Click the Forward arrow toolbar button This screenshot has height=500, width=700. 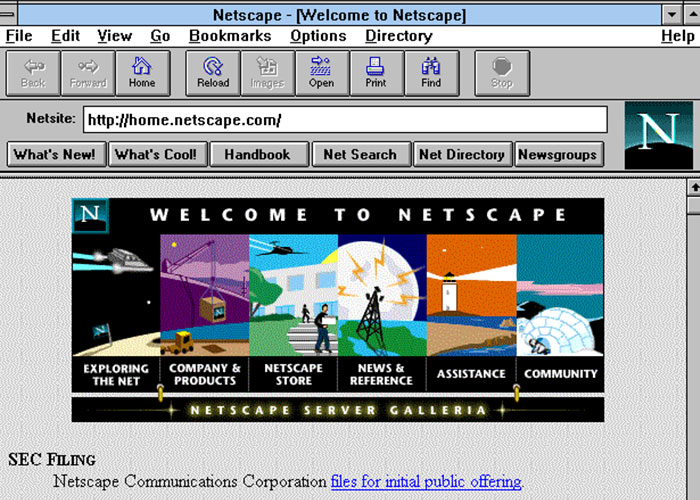(x=88, y=72)
